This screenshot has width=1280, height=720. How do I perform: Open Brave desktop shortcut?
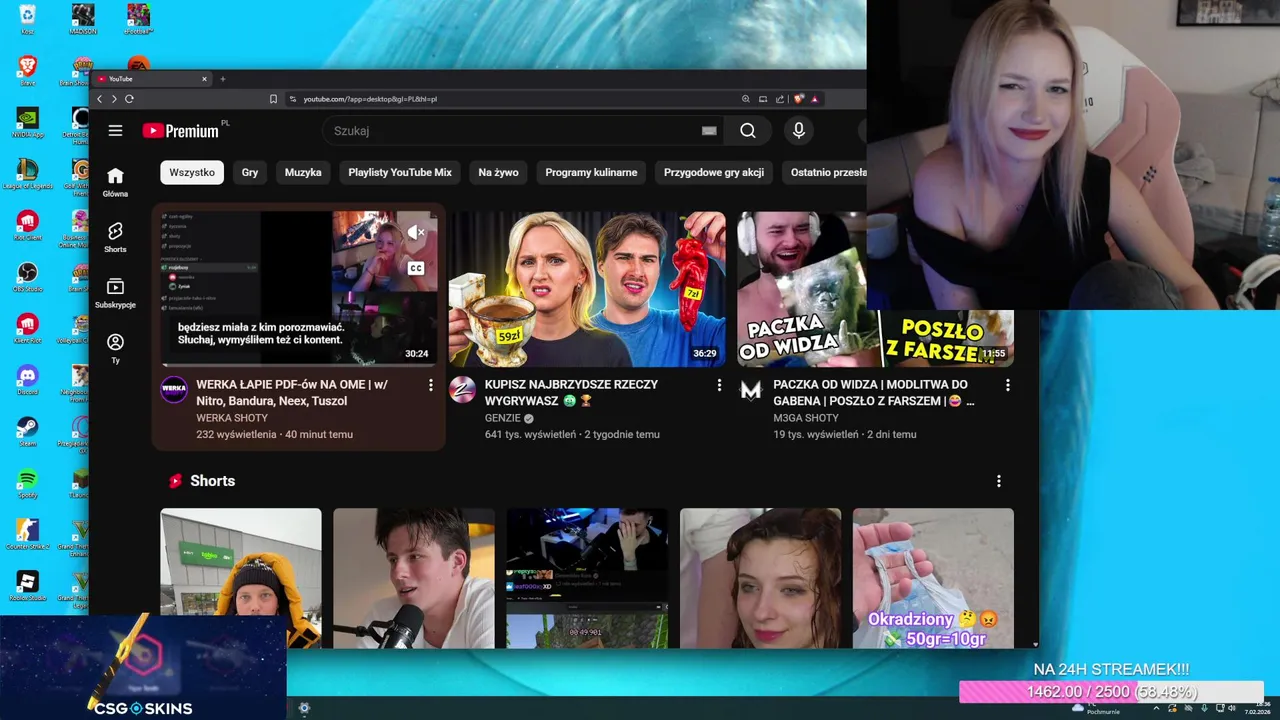coord(27,70)
